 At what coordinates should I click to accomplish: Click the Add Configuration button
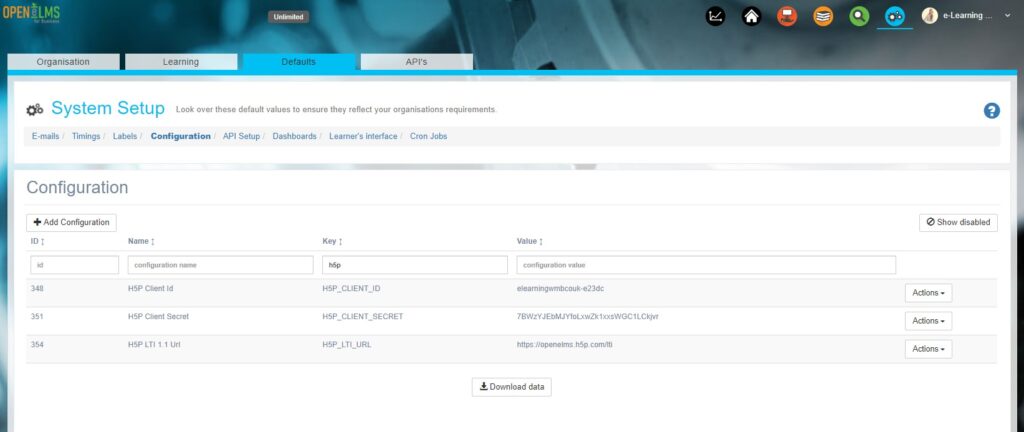(x=71, y=222)
